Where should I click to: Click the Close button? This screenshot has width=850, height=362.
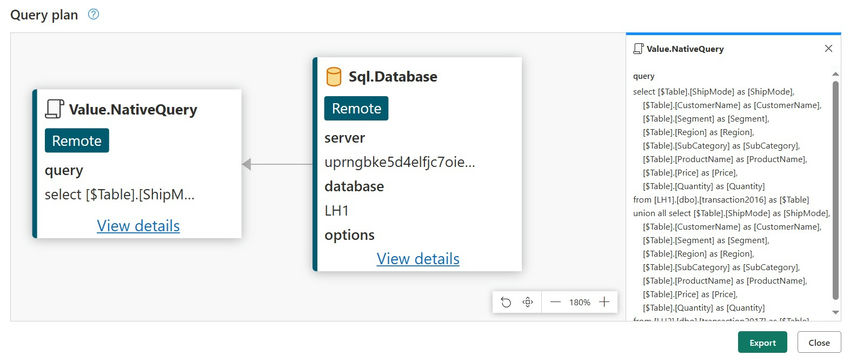pyautogui.click(x=819, y=342)
